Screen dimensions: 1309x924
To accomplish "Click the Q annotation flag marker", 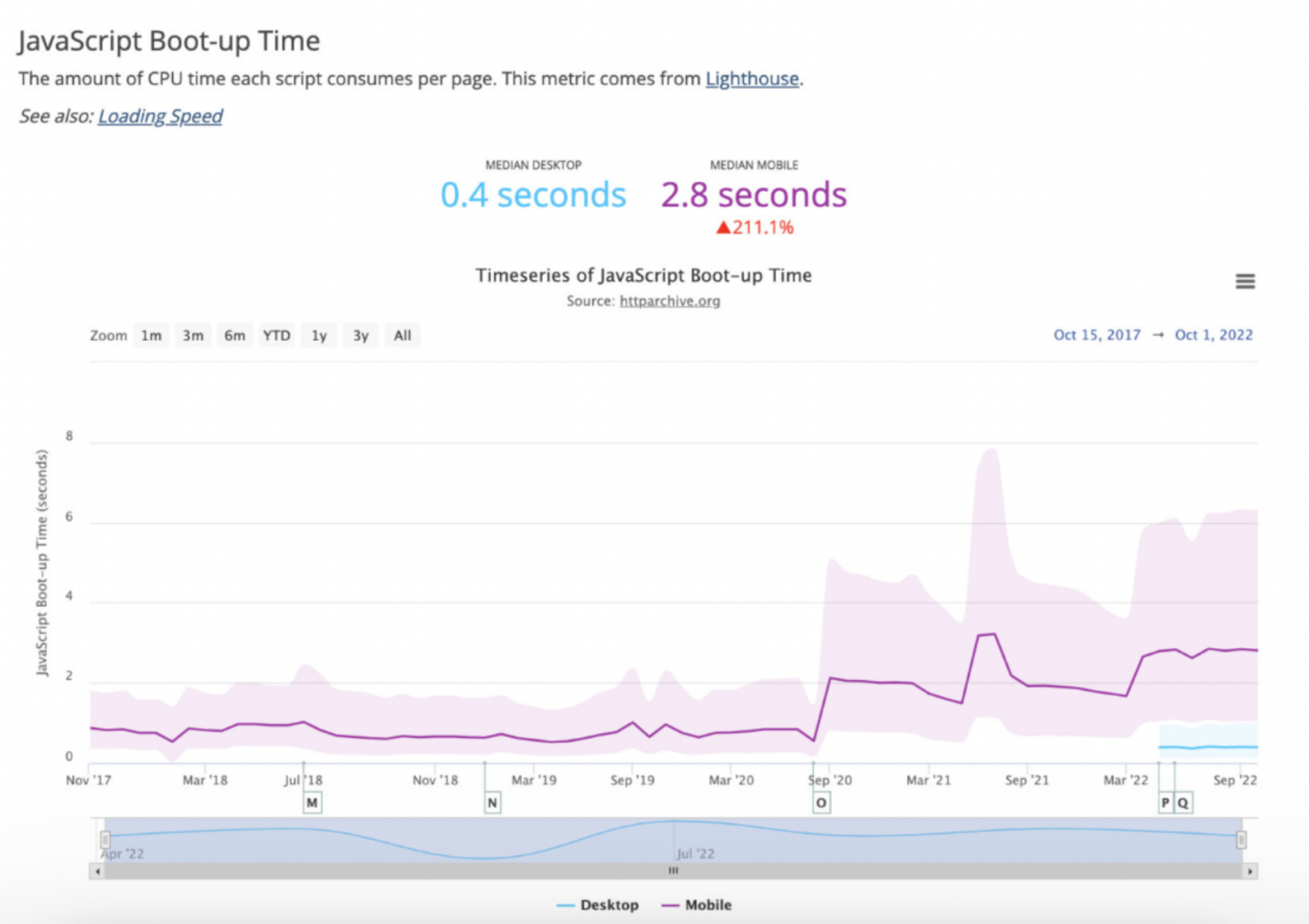I will (1183, 803).
